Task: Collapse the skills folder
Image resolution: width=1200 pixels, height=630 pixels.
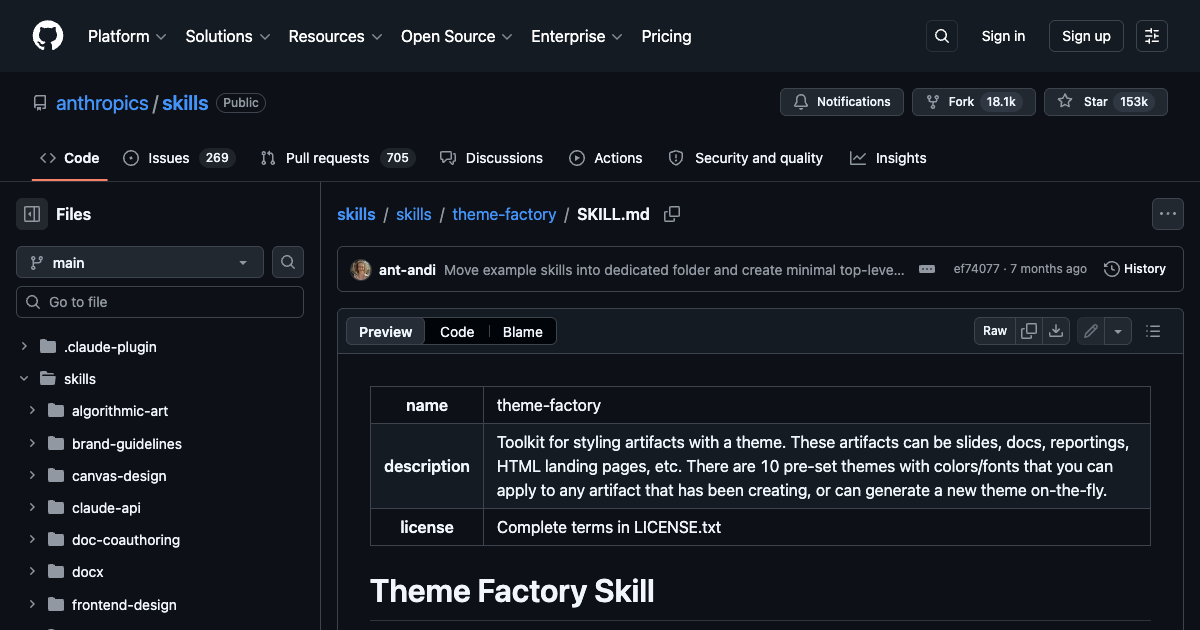Action: click(x=24, y=379)
